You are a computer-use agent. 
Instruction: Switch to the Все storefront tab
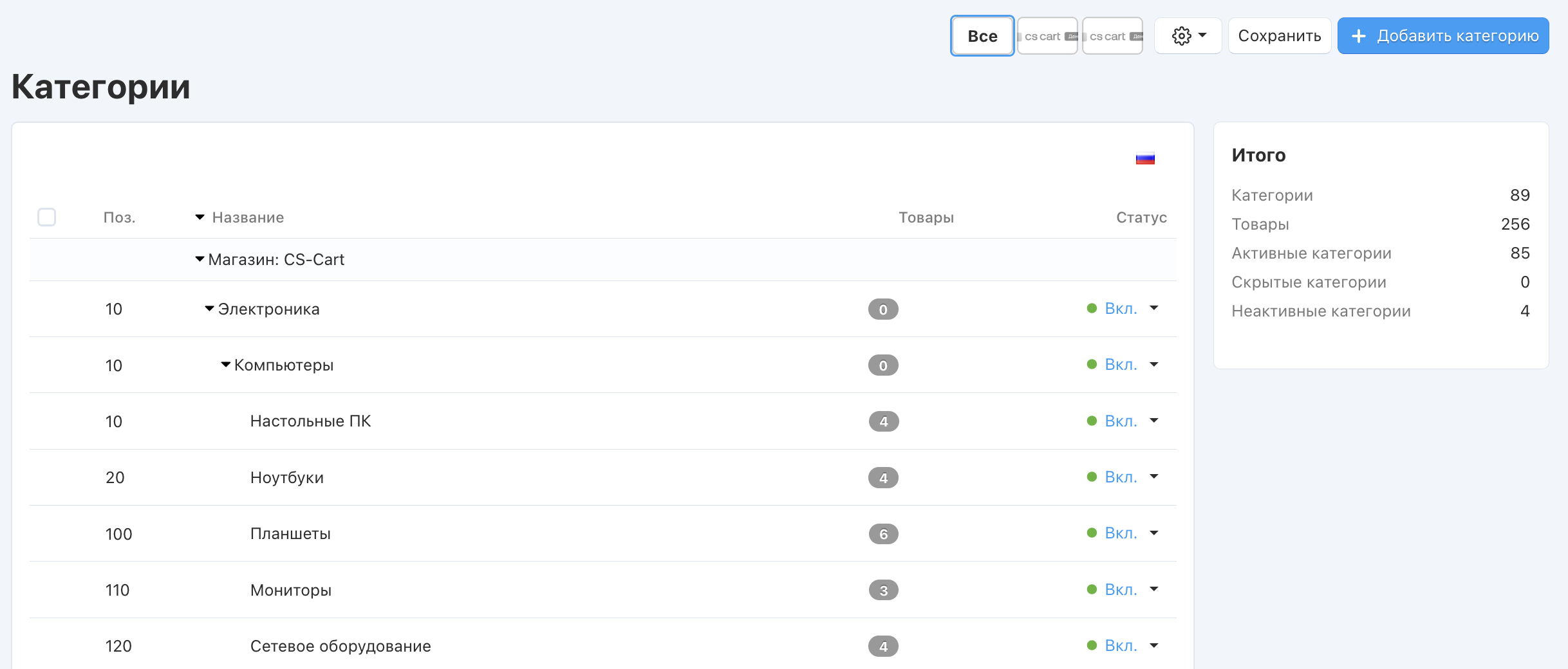click(982, 36)
